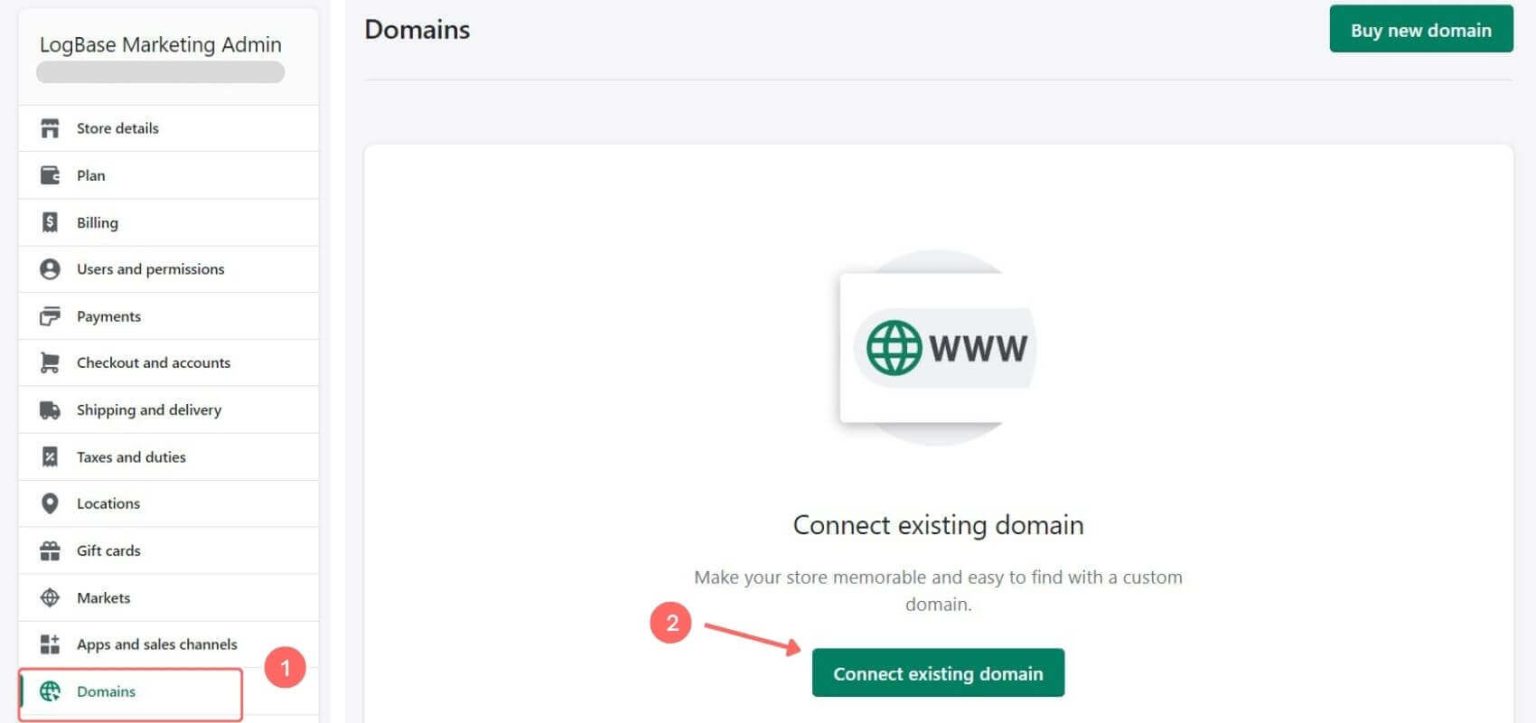
Task: Click the Apps and sales channels grid icon
Action: point(50,644)
